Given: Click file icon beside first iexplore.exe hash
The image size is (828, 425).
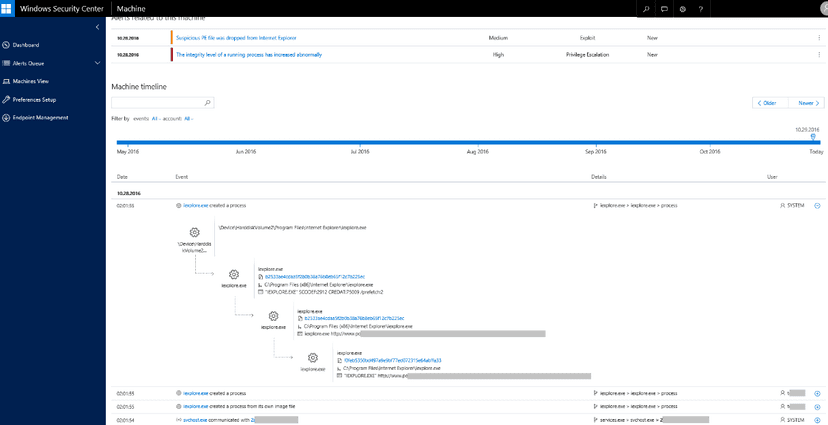Looking at the screenshot, I should click(260, 276).
